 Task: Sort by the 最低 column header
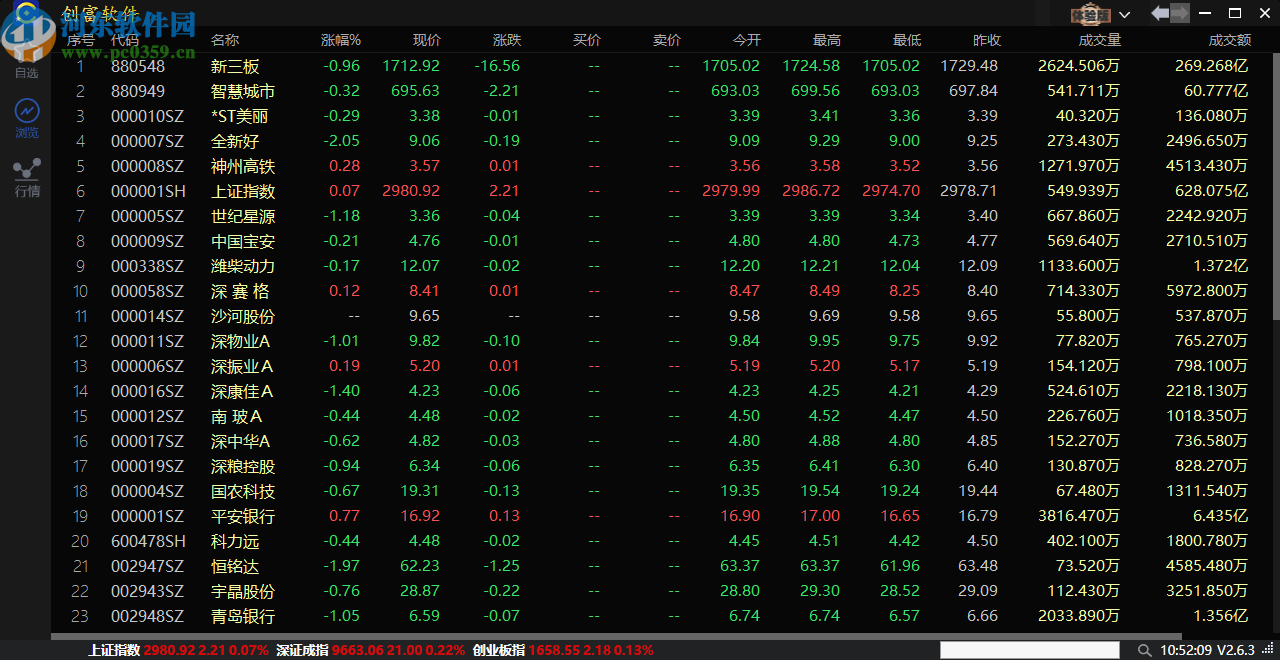(x=906, y=40)
